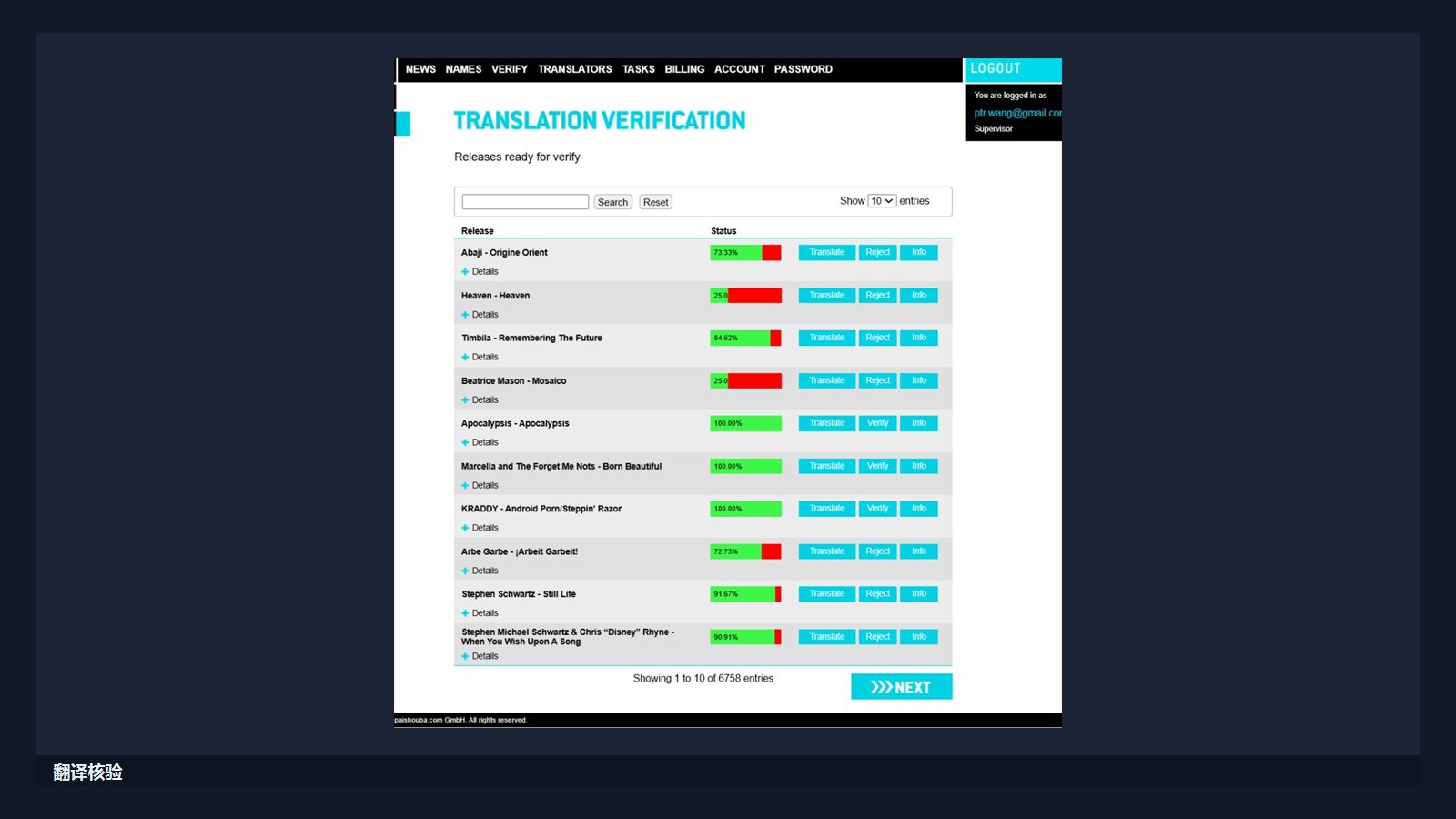Viewport: 1456px width, 819px height.
Task: Go to the NEXT page of entries
Action: tap(901, 687)
